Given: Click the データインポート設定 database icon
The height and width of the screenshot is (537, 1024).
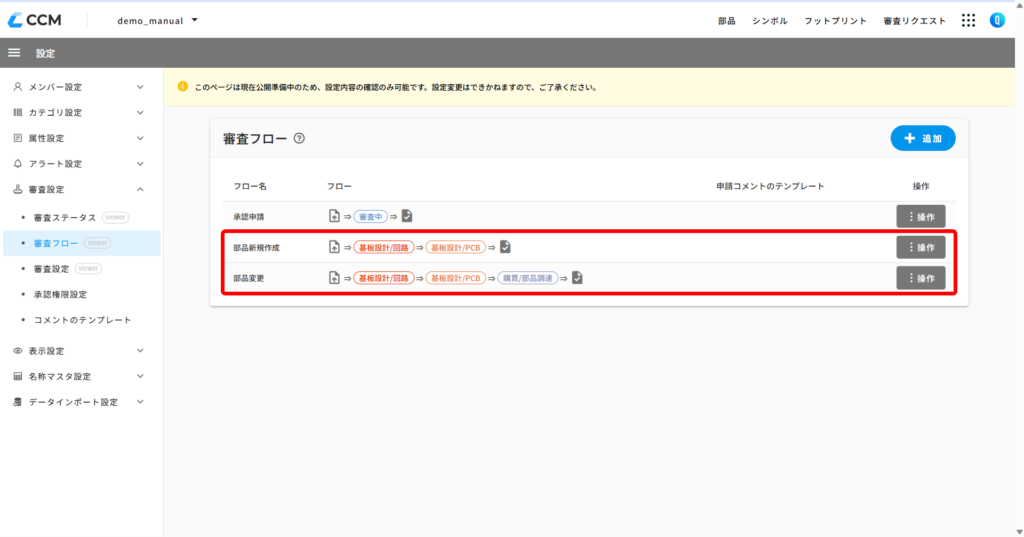Looking at the screenshot, I should pyautogui.click(x=18, y=402).
